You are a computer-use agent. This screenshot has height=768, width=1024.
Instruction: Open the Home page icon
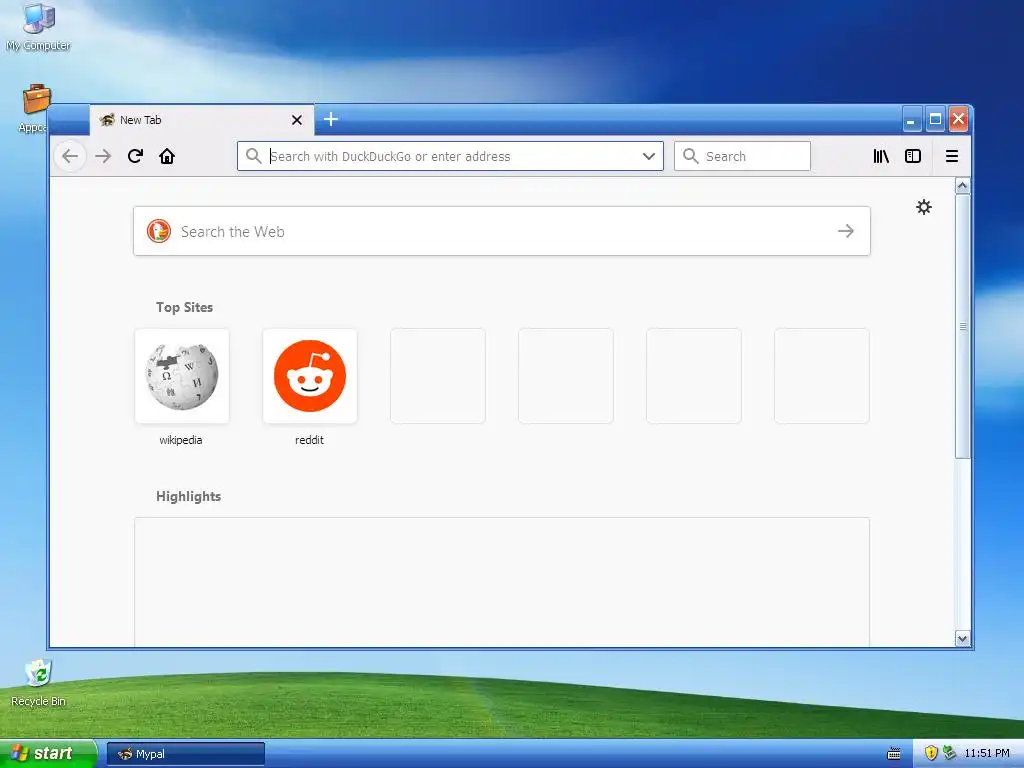coord(167,156)
